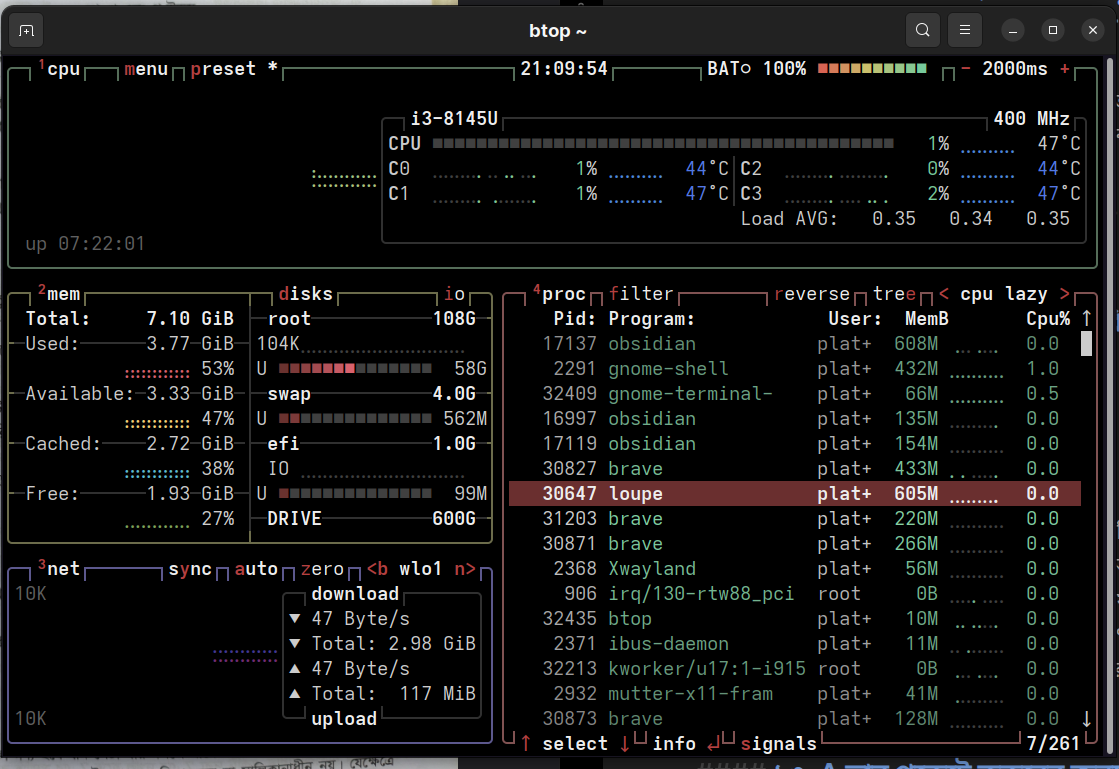
Task: Click the new tab icon in title bar
Action: [27, 31]
